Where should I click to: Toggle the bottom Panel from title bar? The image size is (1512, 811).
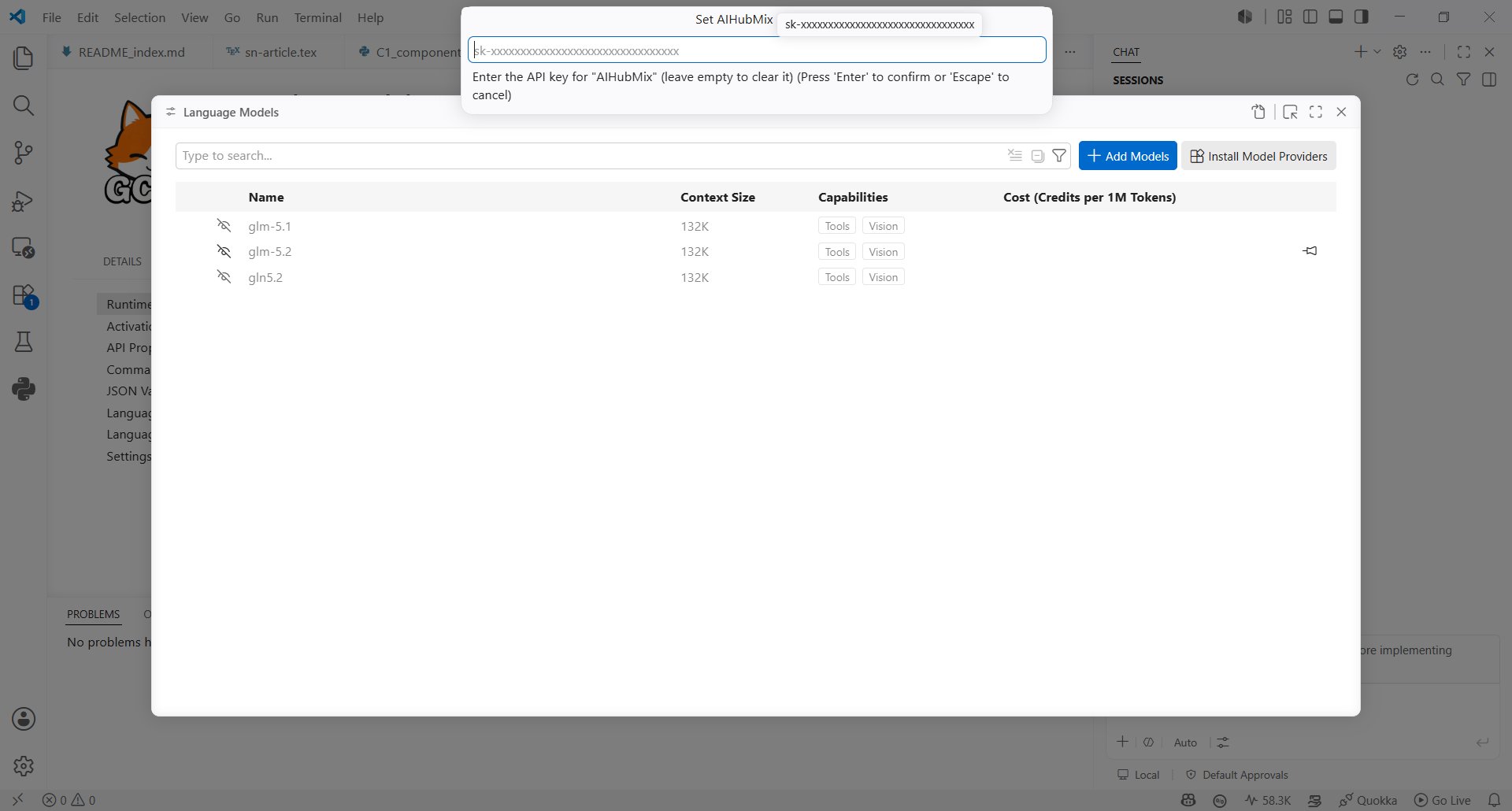(1336, 17)
